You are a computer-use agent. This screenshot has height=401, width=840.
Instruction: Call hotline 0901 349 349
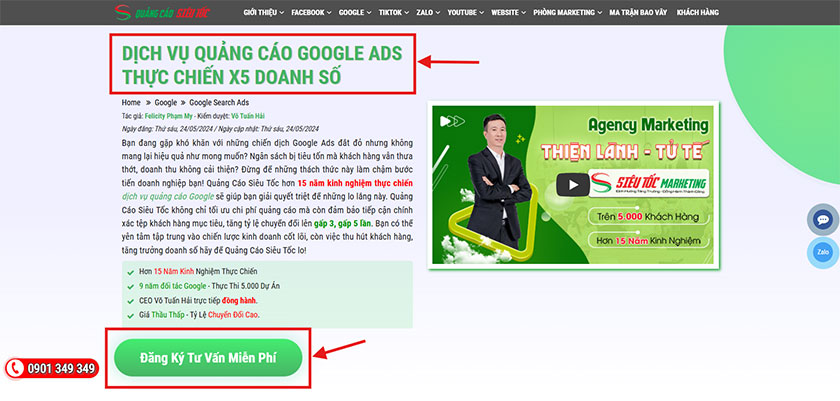52,368
